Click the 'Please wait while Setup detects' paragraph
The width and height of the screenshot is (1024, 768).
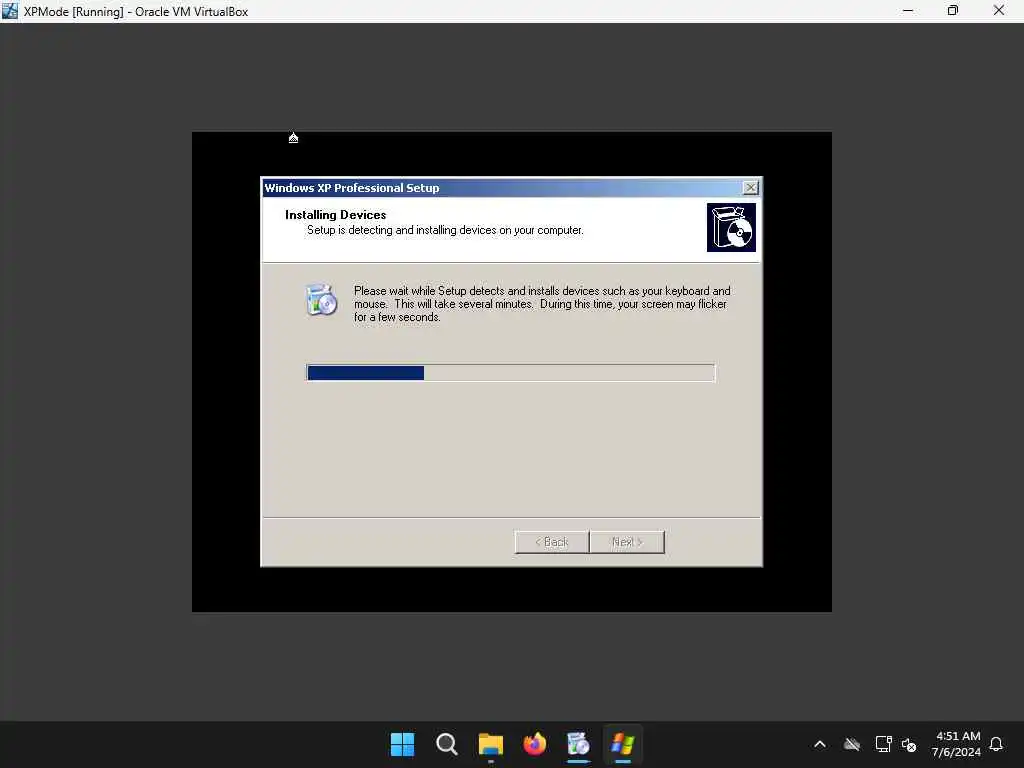coord(542,304)
